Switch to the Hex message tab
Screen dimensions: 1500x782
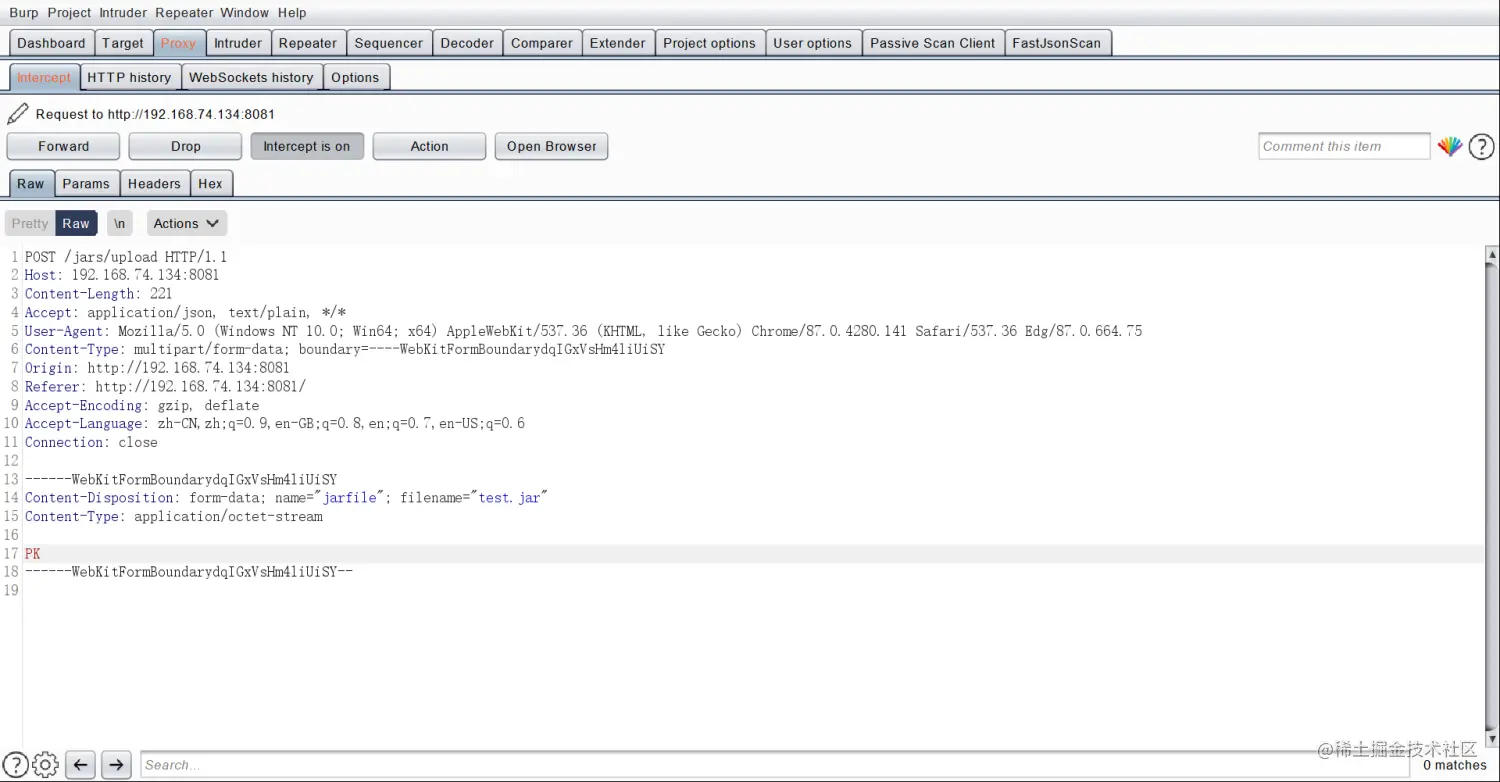click(x=210, y=183)
